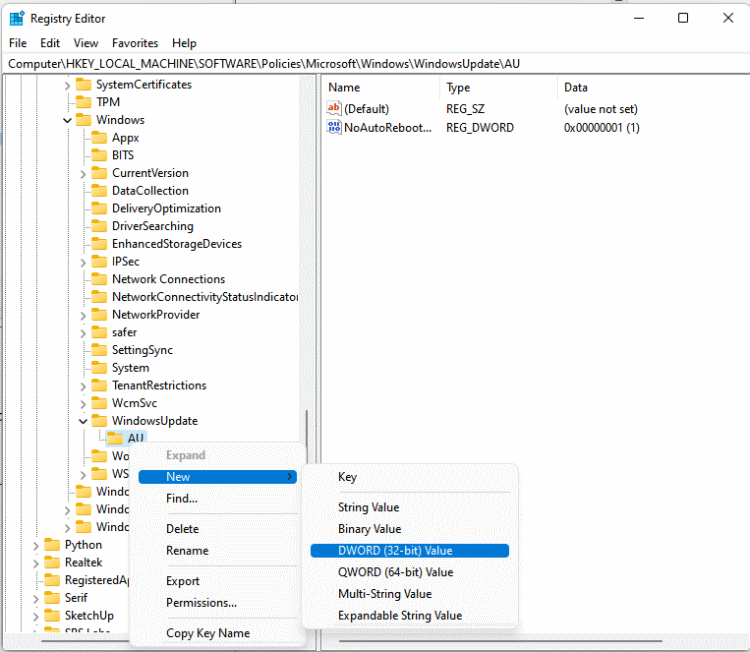Click the Type column header
The width and height of the screenshot is (750, 652).
pos(498,88)
